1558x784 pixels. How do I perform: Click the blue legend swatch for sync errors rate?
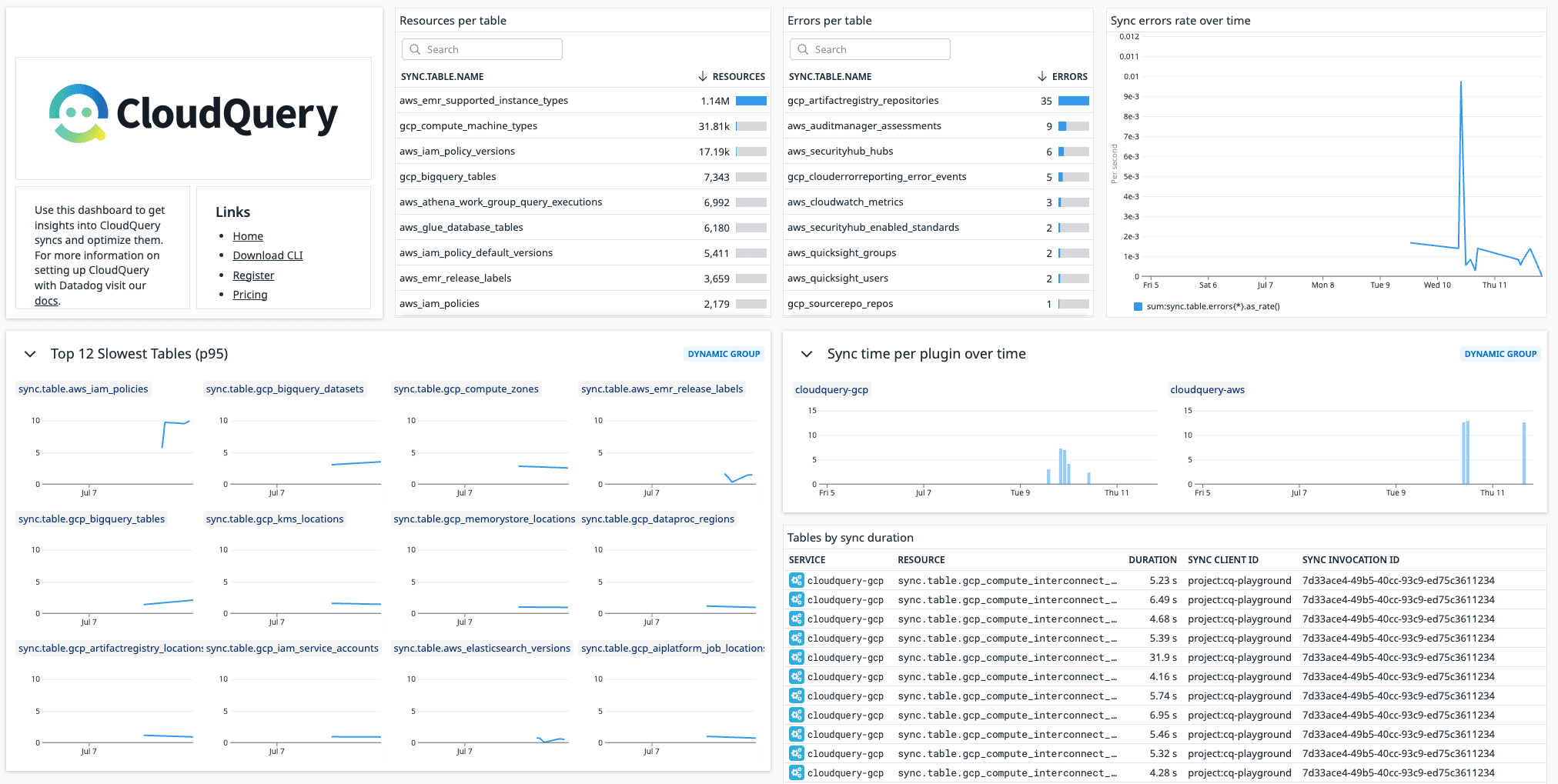[x=1138, y=306]
